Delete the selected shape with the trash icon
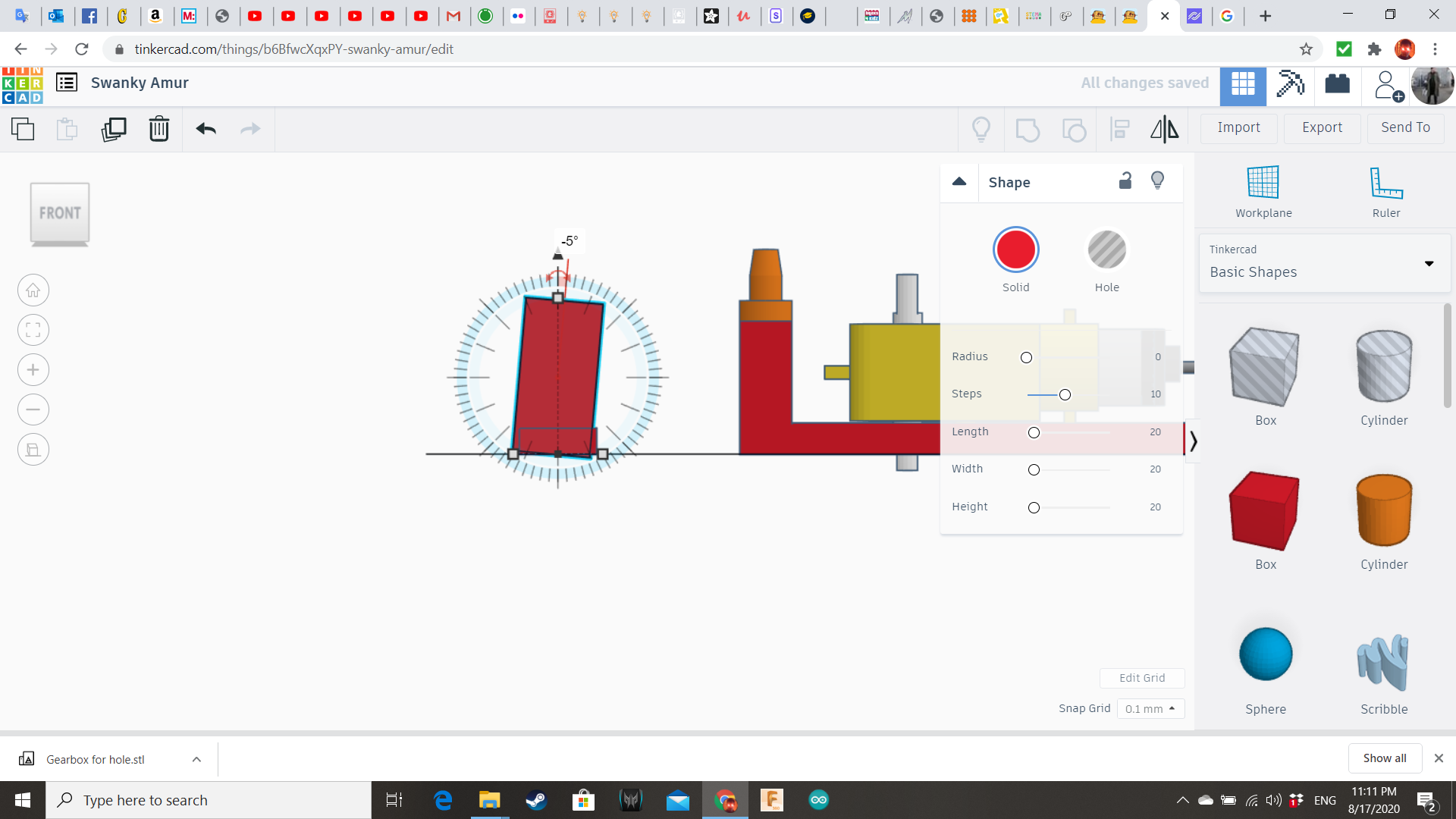 click(158, 129)
